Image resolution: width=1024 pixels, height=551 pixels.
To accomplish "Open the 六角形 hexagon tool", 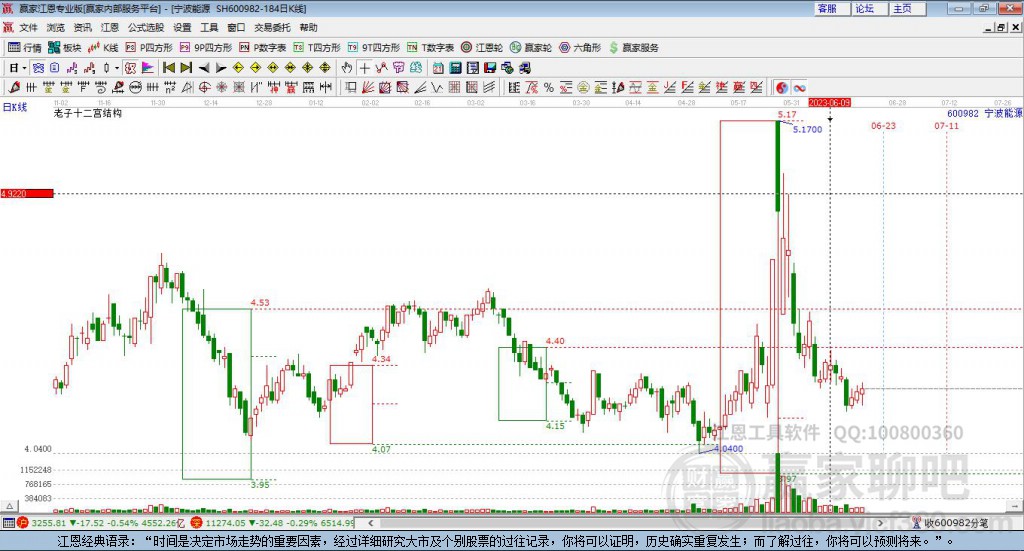I will coord(580,48).
